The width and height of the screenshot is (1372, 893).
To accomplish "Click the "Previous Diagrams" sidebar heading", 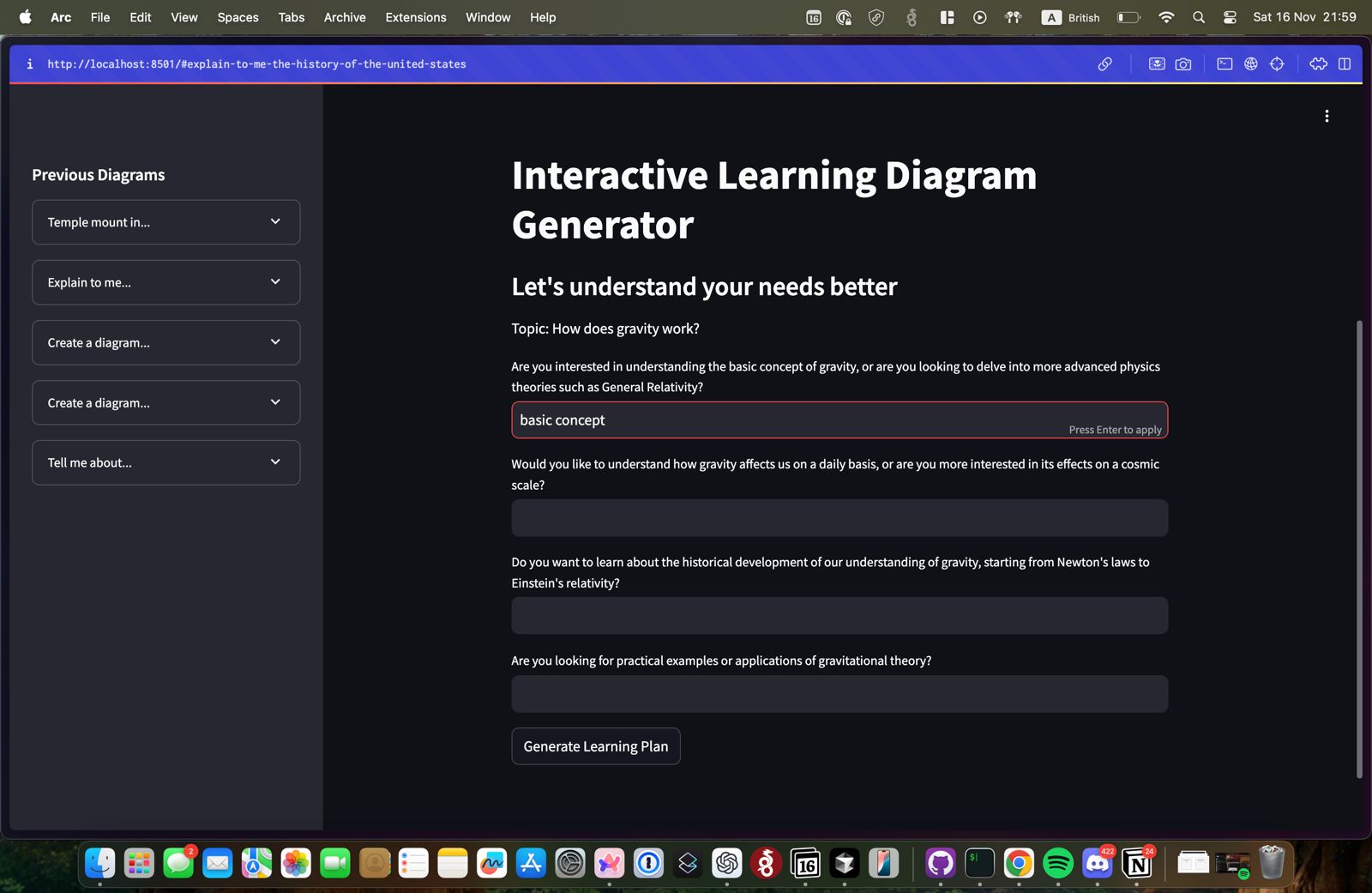I will [x=99, y=175].
